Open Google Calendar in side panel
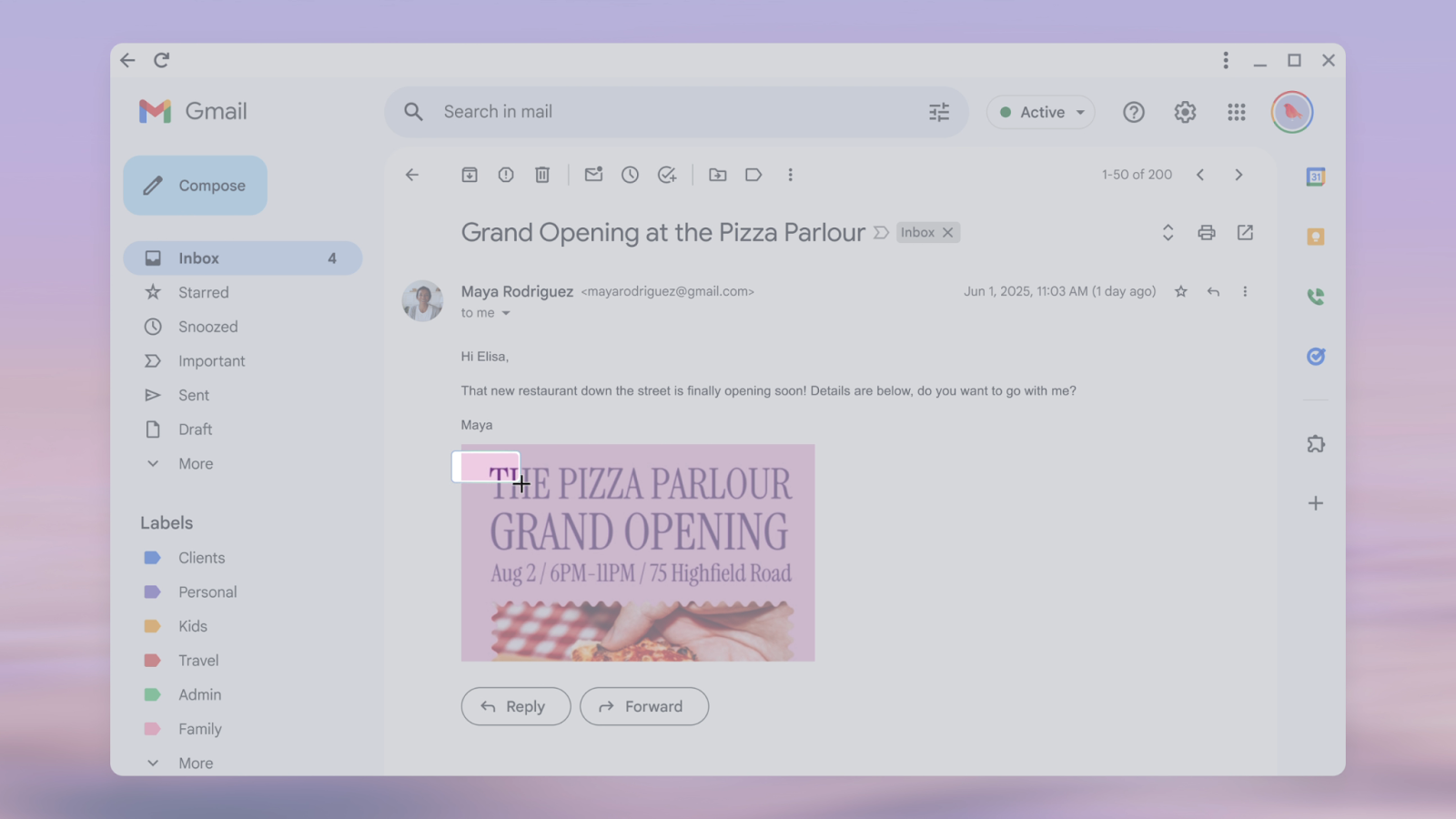Screen dimensions: 1456x819 [x=1316, y=177]
